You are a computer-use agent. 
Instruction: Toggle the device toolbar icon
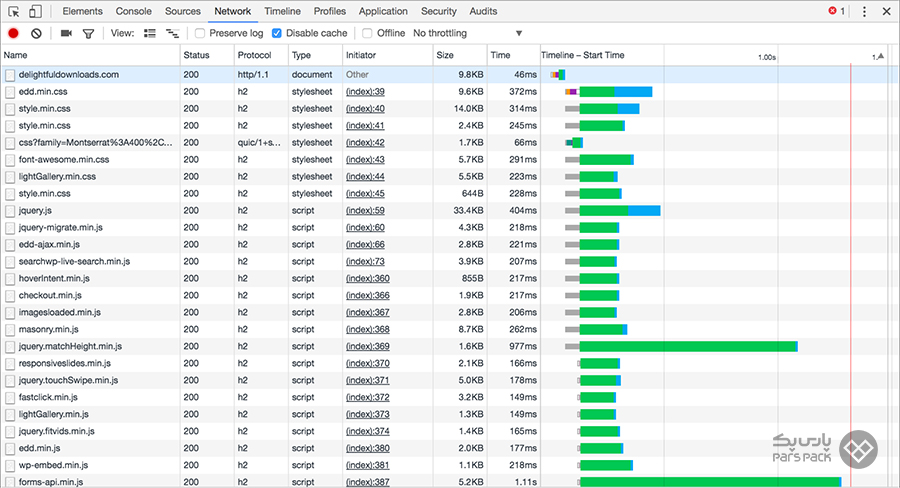(35, 11)
